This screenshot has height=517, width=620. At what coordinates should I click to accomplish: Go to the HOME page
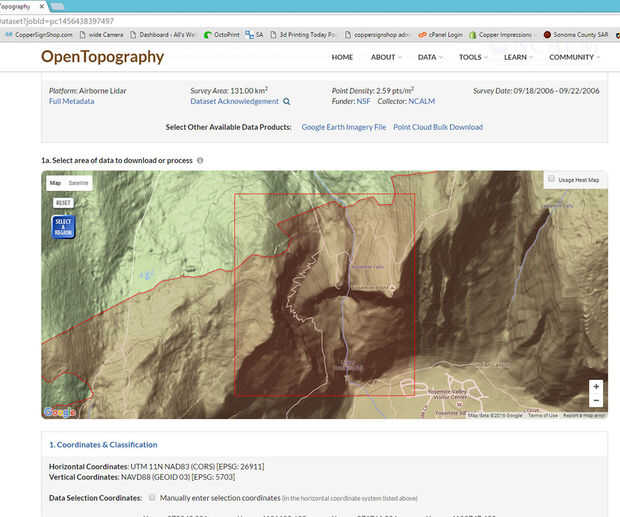(342, 57)
